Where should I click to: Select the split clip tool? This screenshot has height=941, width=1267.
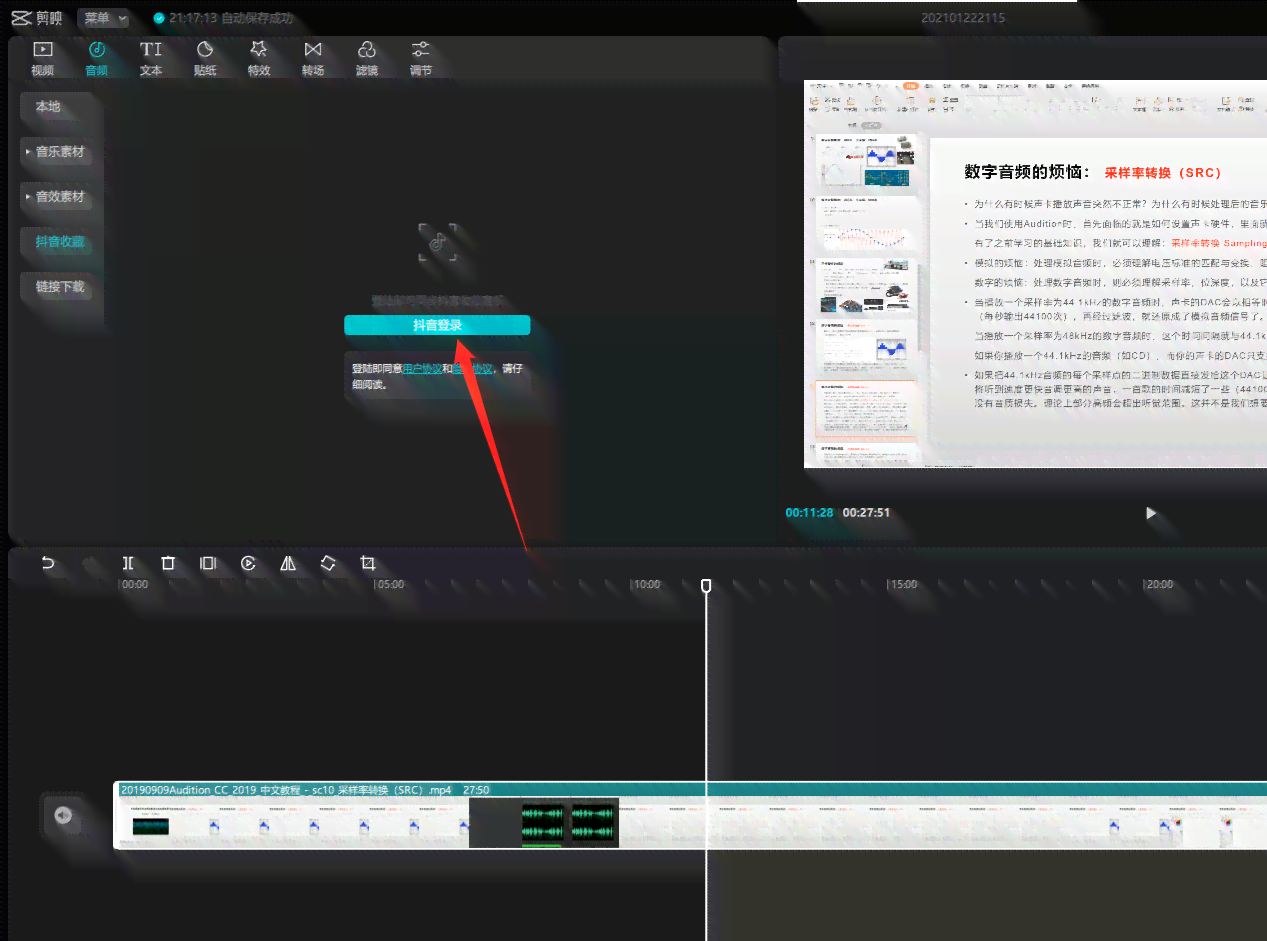tap(128, 564)
